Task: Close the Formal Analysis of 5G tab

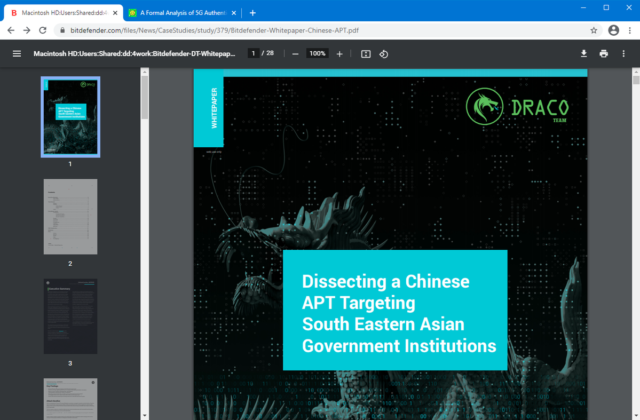Action: 233,13
